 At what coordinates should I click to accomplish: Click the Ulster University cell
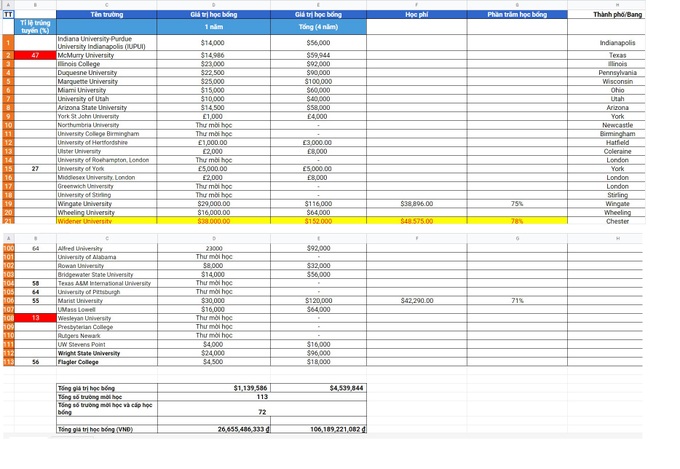[107, 151]
